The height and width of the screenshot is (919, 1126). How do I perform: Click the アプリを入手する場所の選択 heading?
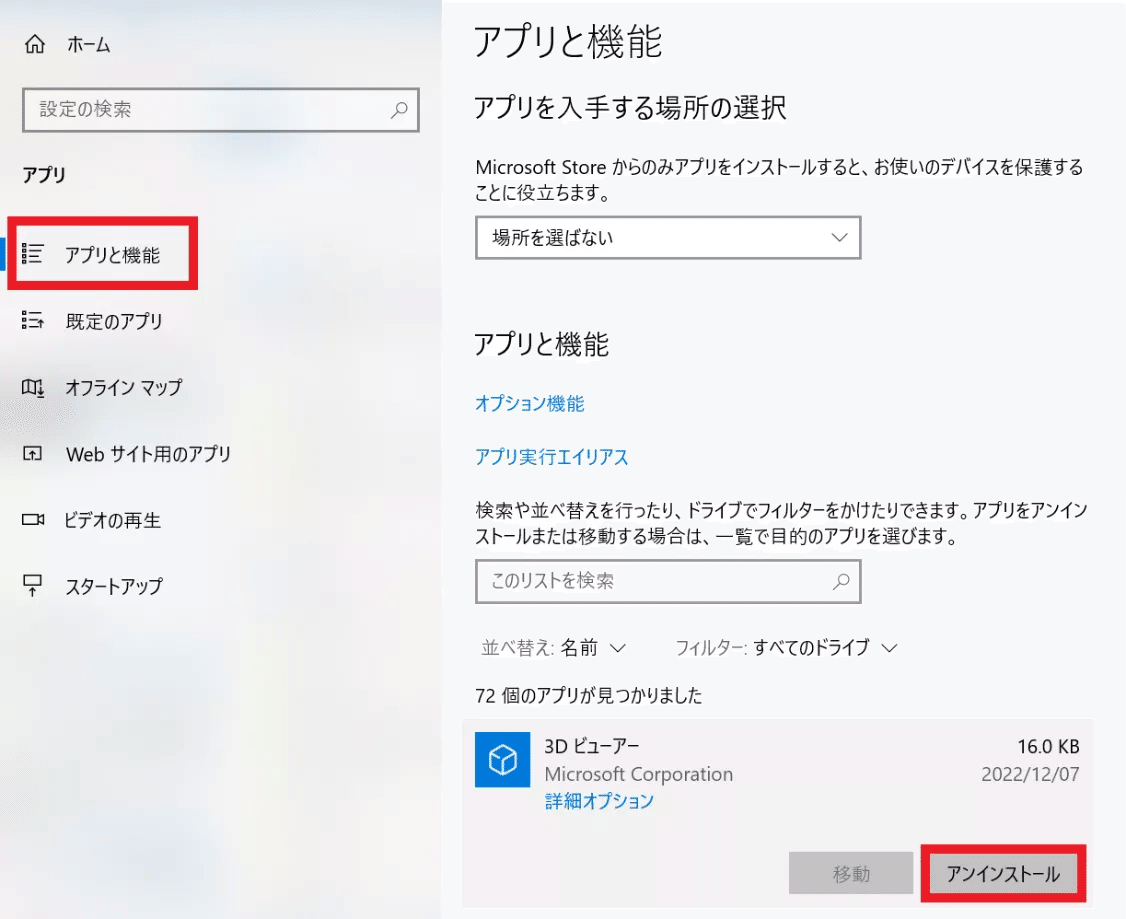[x=630, y=108]
